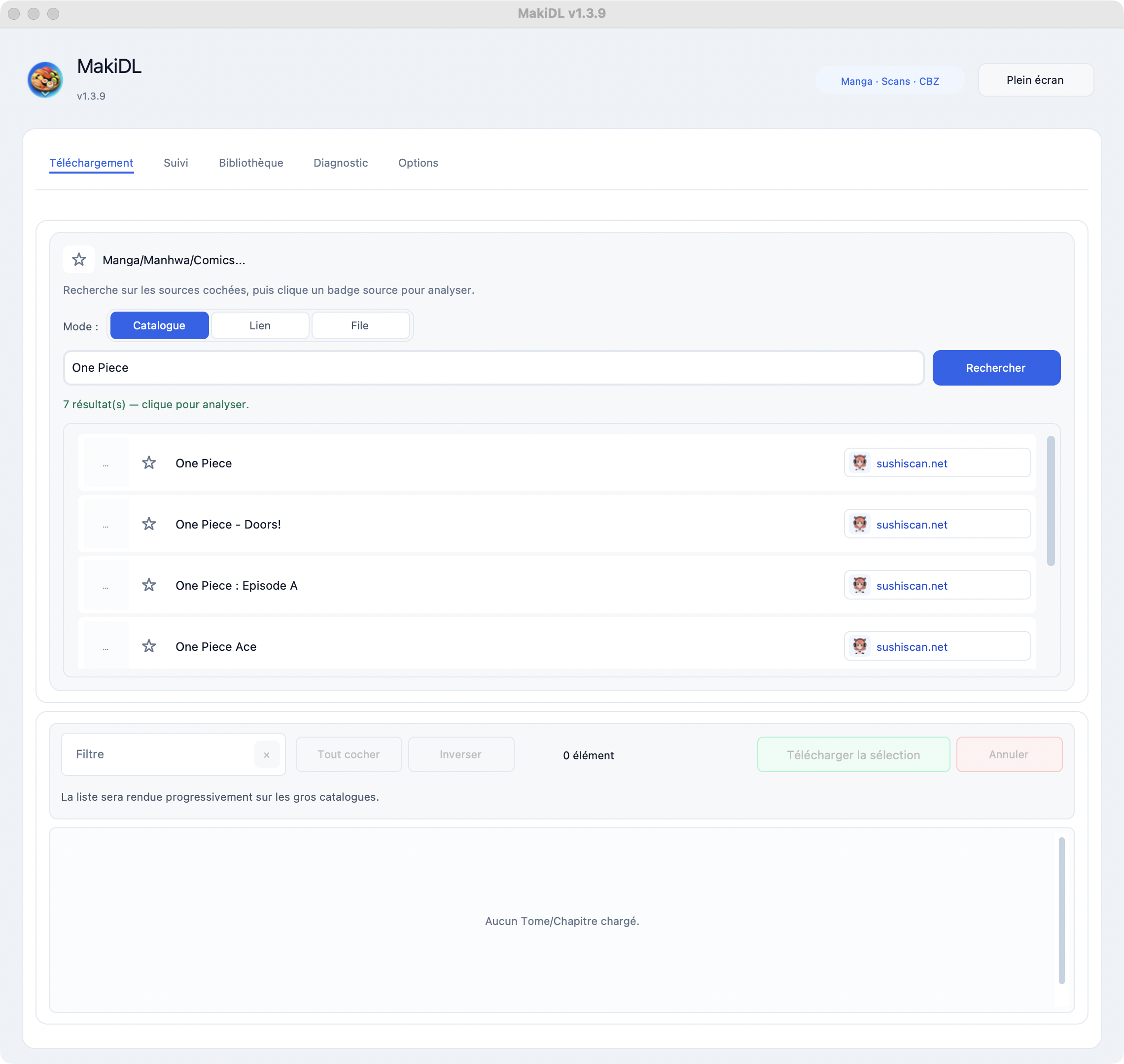Star the One Piece : Episode A result

(148, 585)
